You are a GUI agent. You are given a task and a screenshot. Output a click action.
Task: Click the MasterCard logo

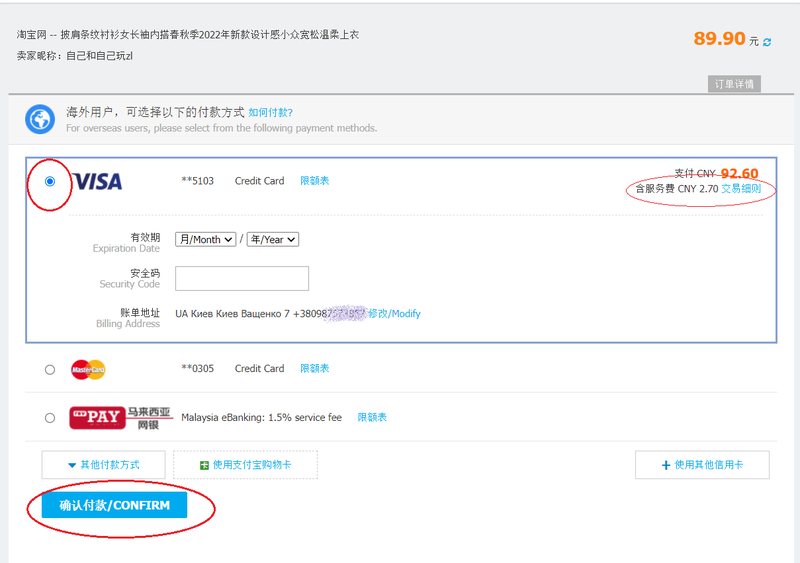coord(88,369)
